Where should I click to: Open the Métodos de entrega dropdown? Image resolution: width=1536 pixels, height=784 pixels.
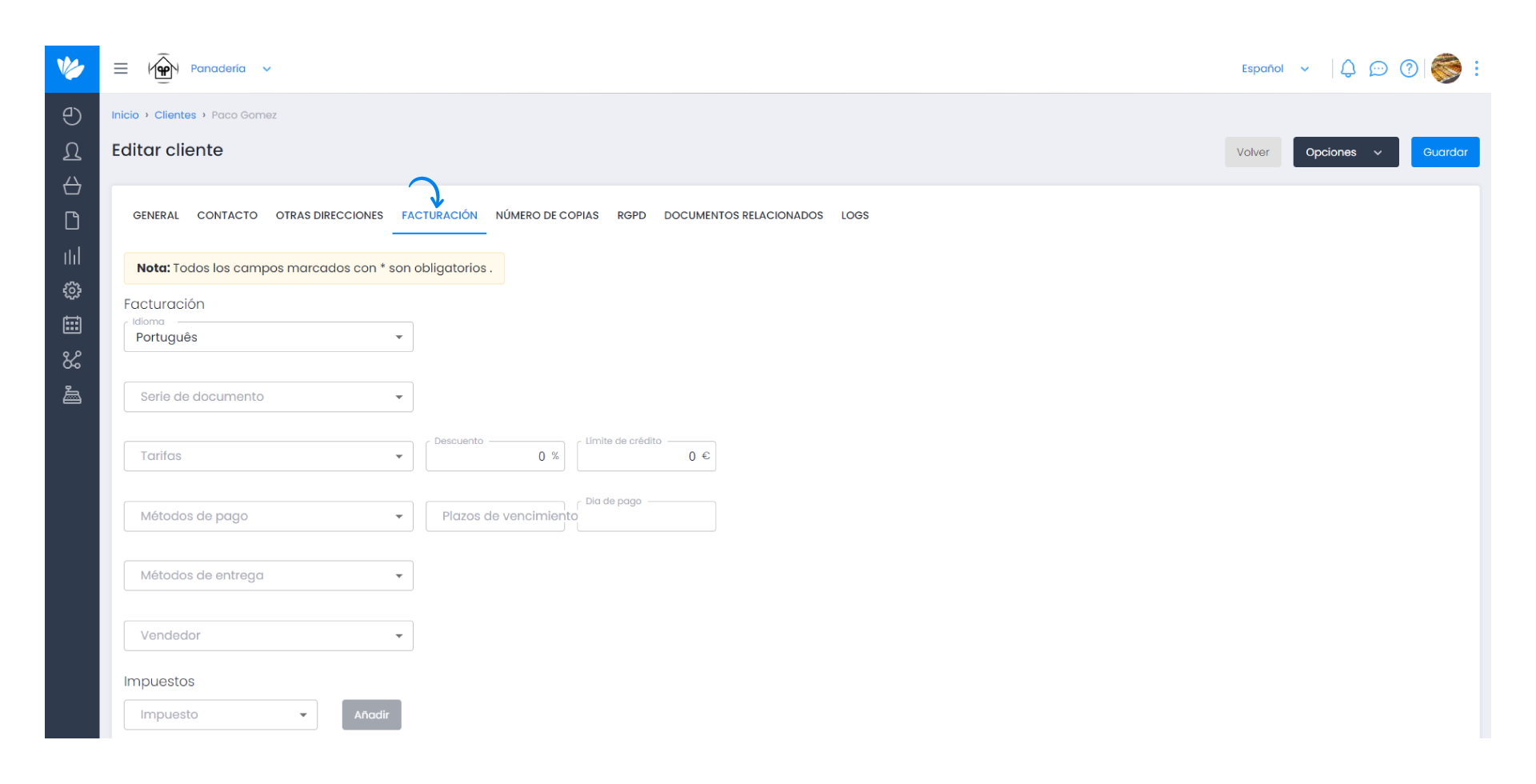coord(269,575)
